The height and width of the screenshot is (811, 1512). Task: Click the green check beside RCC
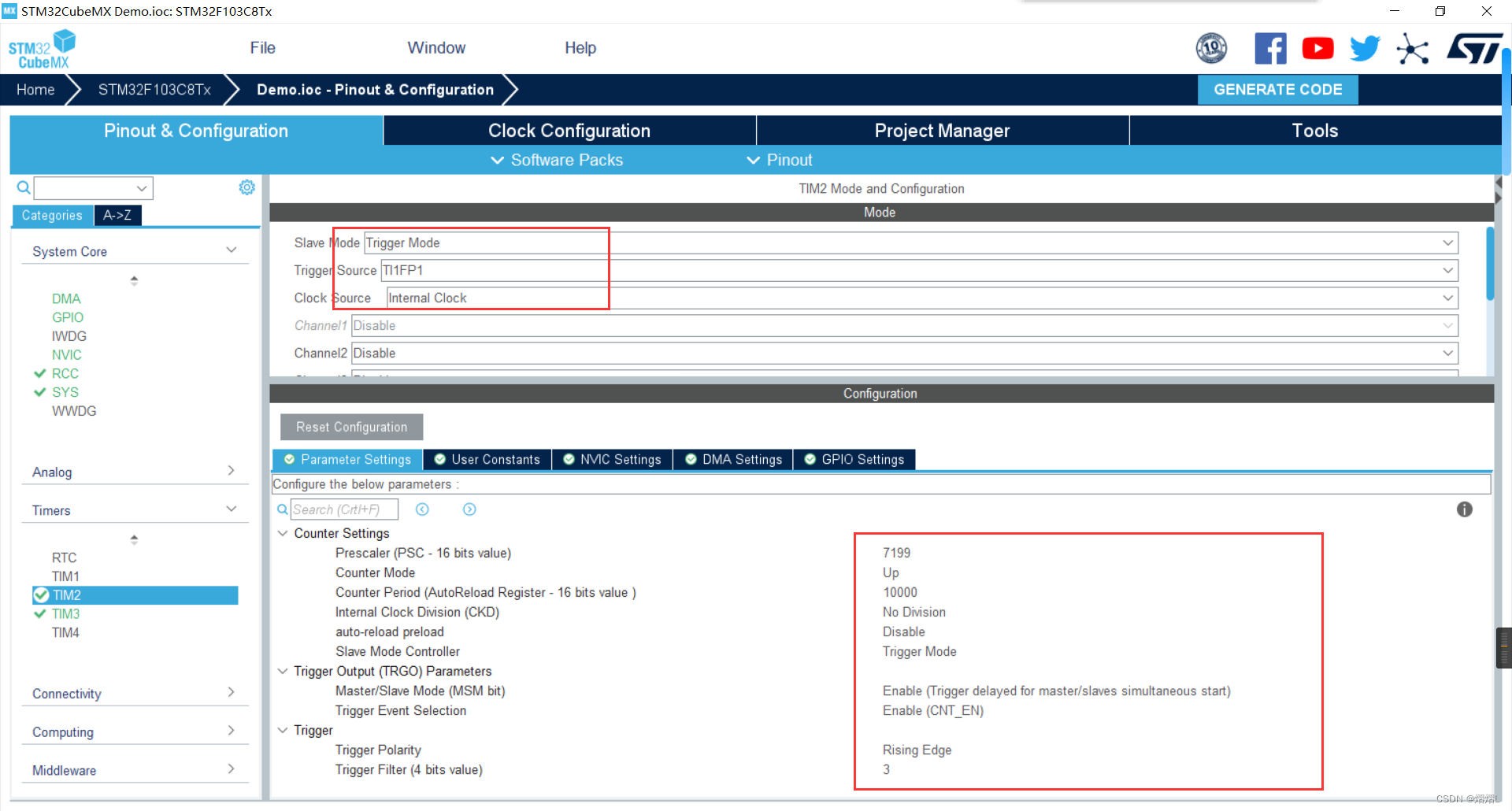click(x=39, y=373)
